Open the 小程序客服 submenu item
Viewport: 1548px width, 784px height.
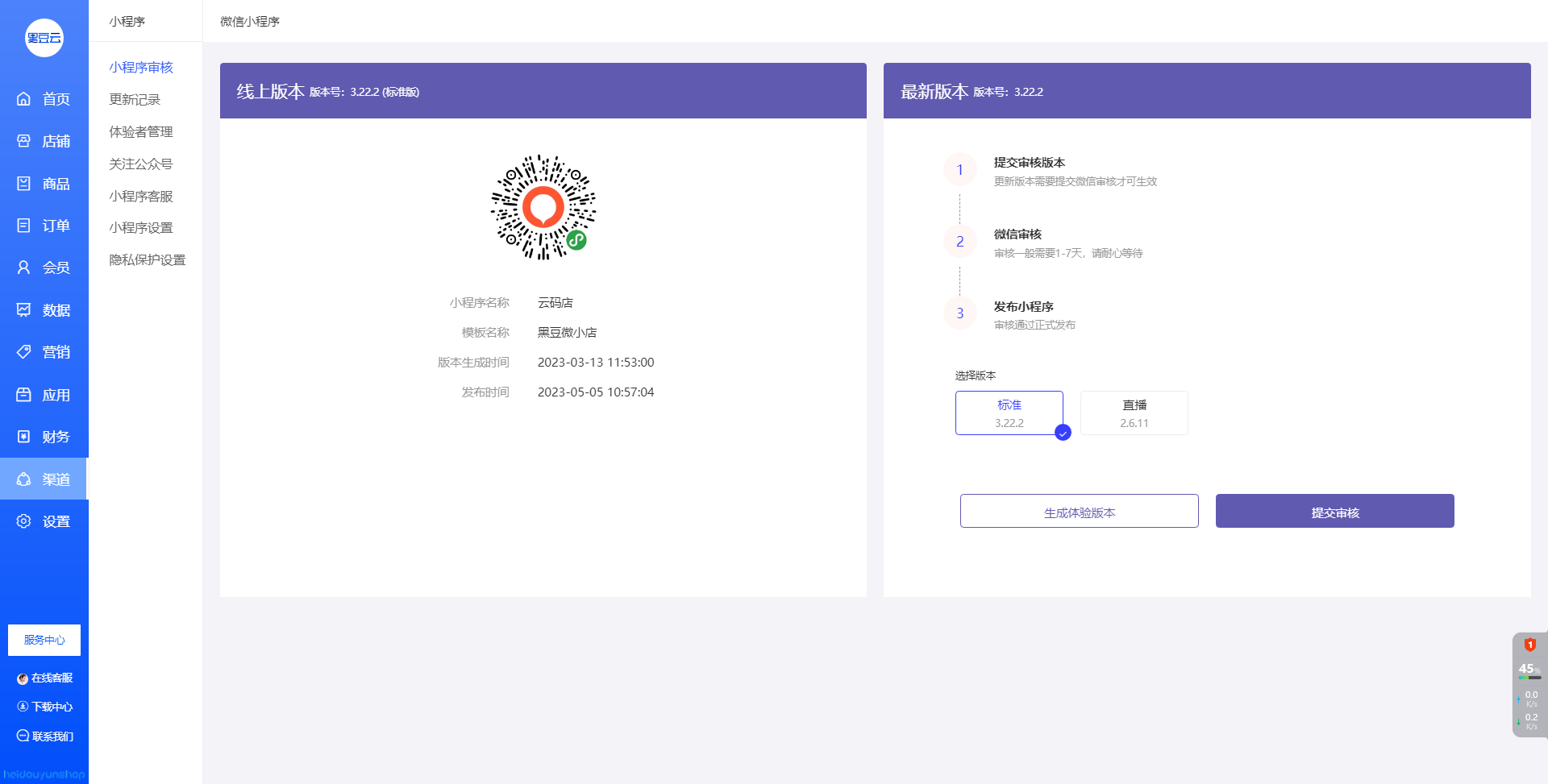click(x=141, y=197)
